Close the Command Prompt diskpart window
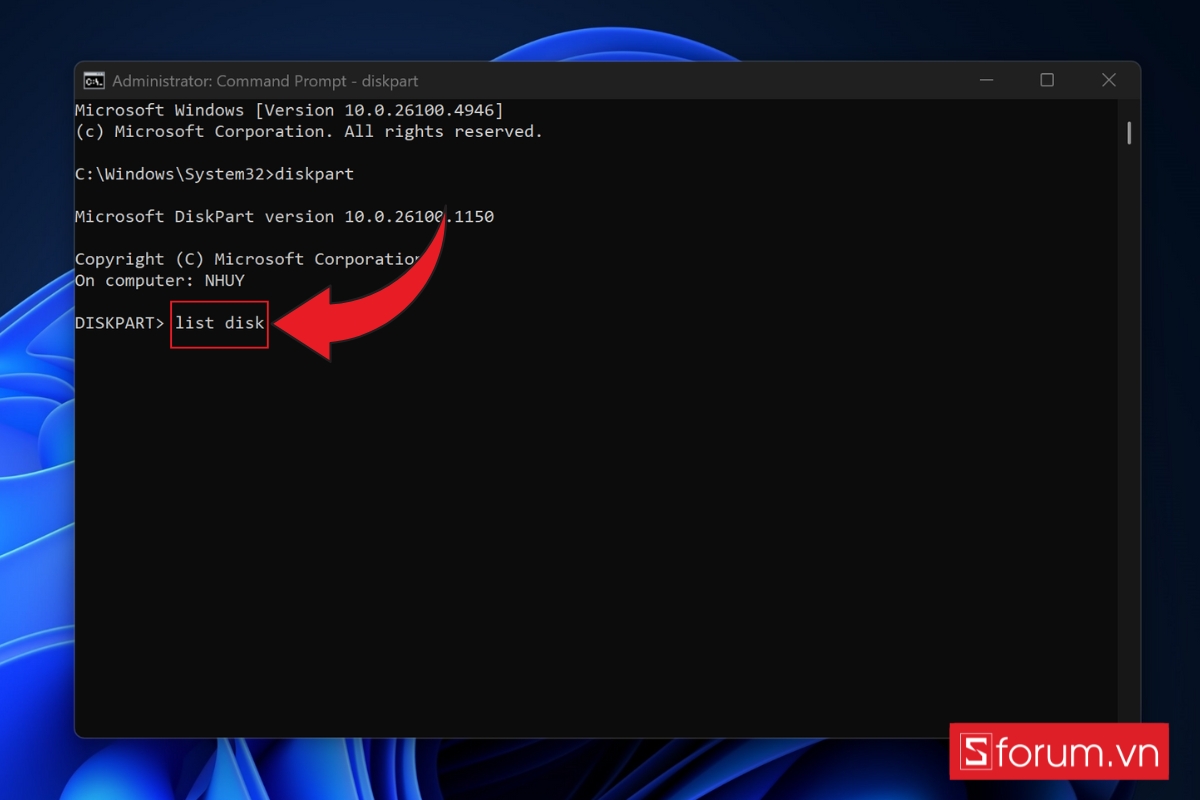Image resolution: width=1200 pixels, height=800 pixels. pyautogui.click(x=1109, y=80)
